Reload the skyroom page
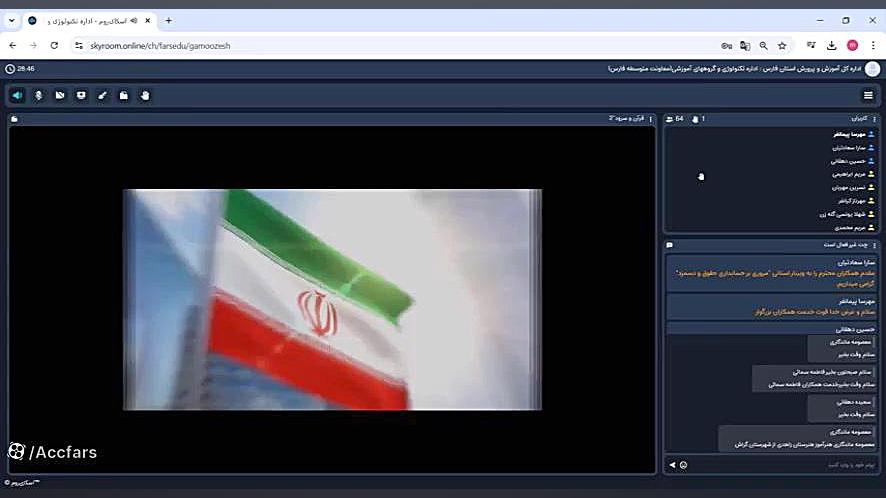The image size is (886, 498). pos(54,46)
